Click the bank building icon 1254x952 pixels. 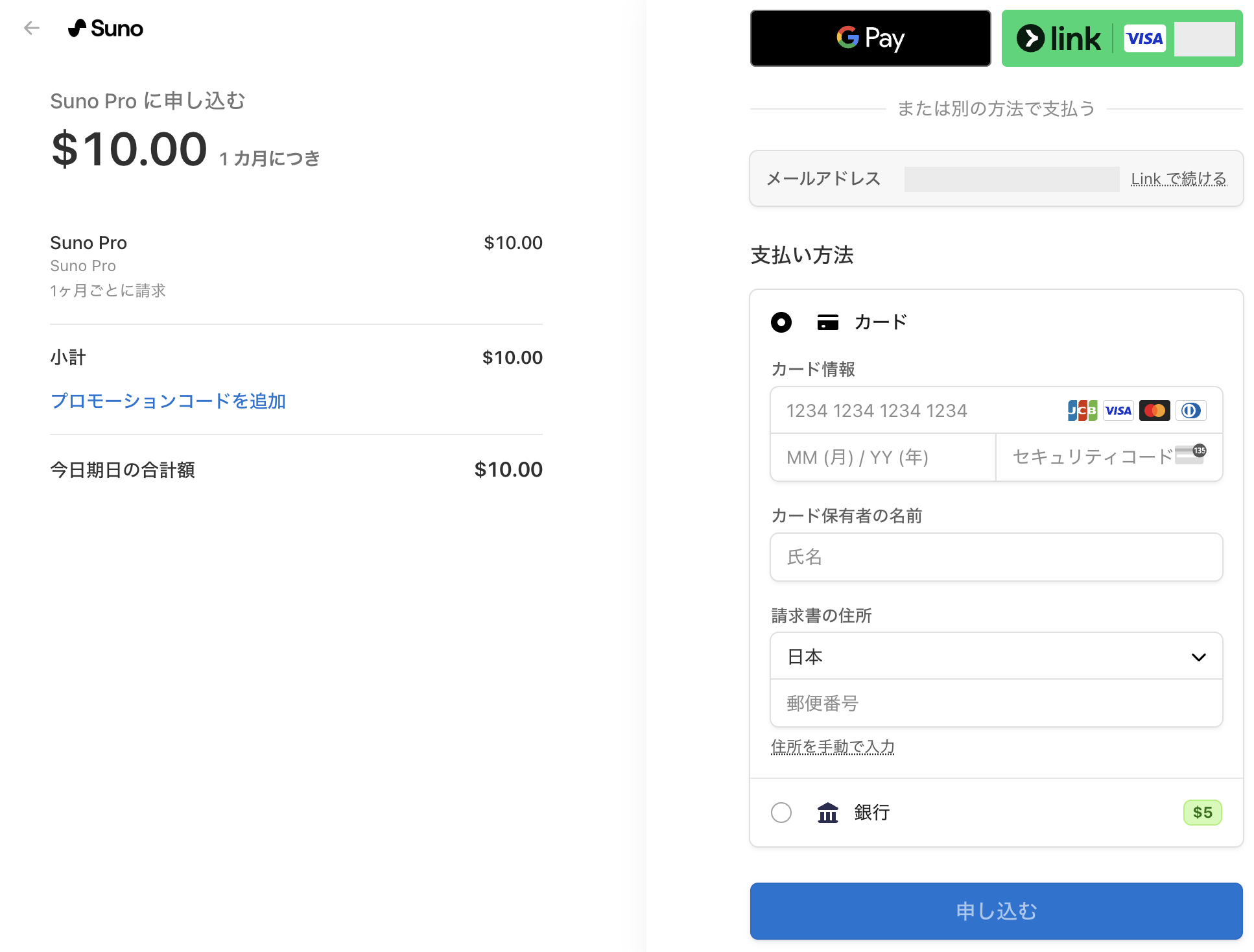828,813
